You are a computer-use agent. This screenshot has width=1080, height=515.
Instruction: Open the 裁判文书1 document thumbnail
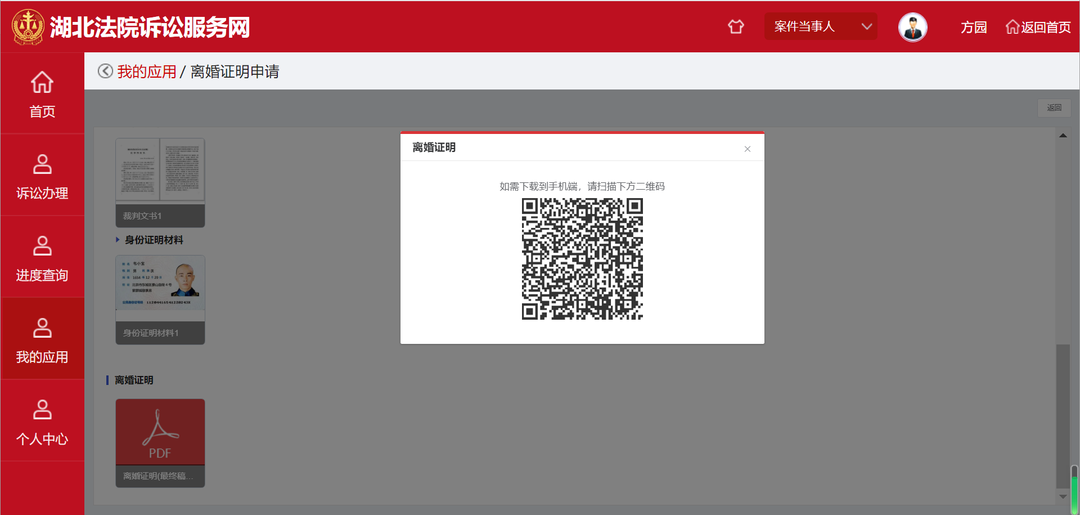pos(160,182)
